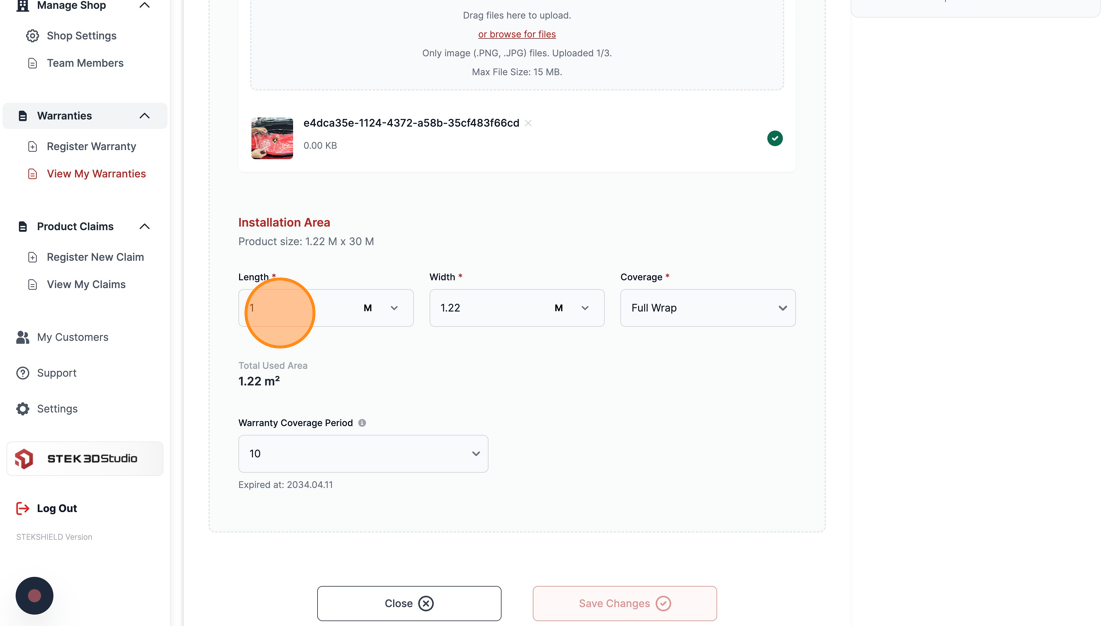Open the Coverage Full Wrap dropdown
Image resolution: width=1120 pixels, height=626 pixels.
(708, 308)
